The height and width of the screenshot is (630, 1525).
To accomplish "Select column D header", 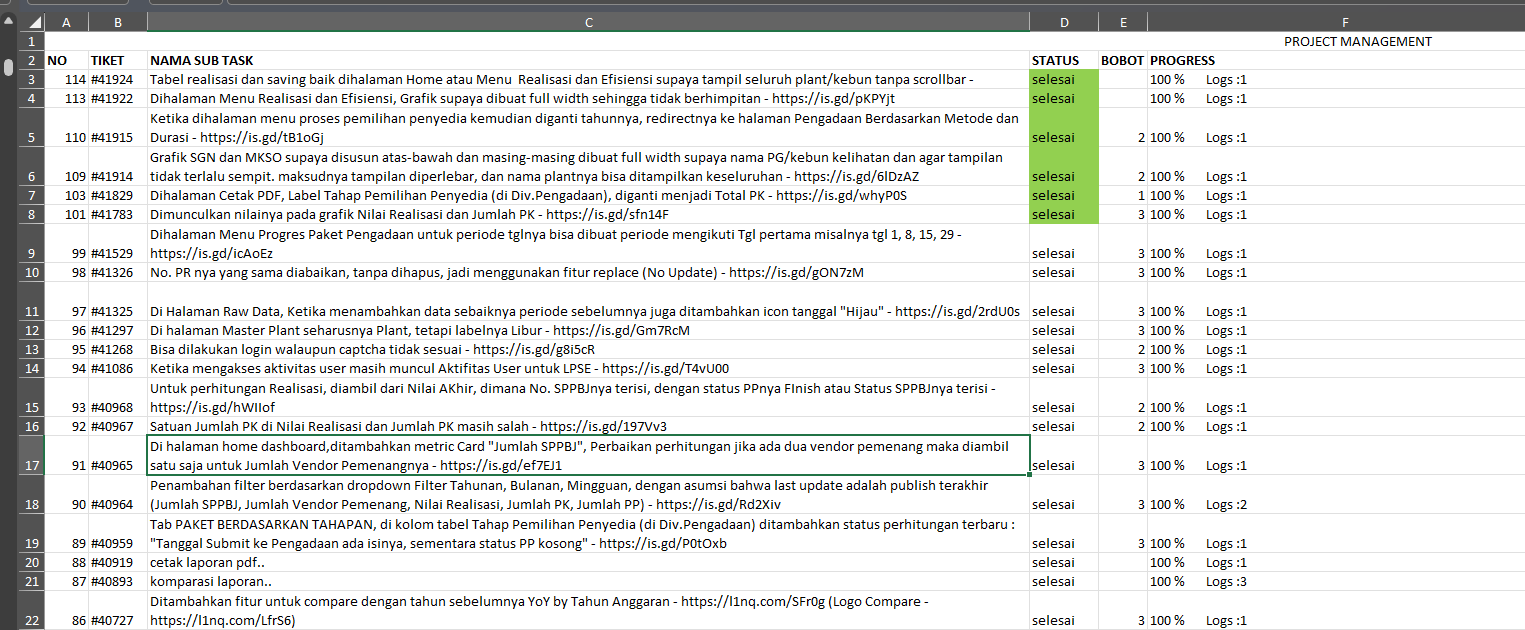I will point(1063,22).
